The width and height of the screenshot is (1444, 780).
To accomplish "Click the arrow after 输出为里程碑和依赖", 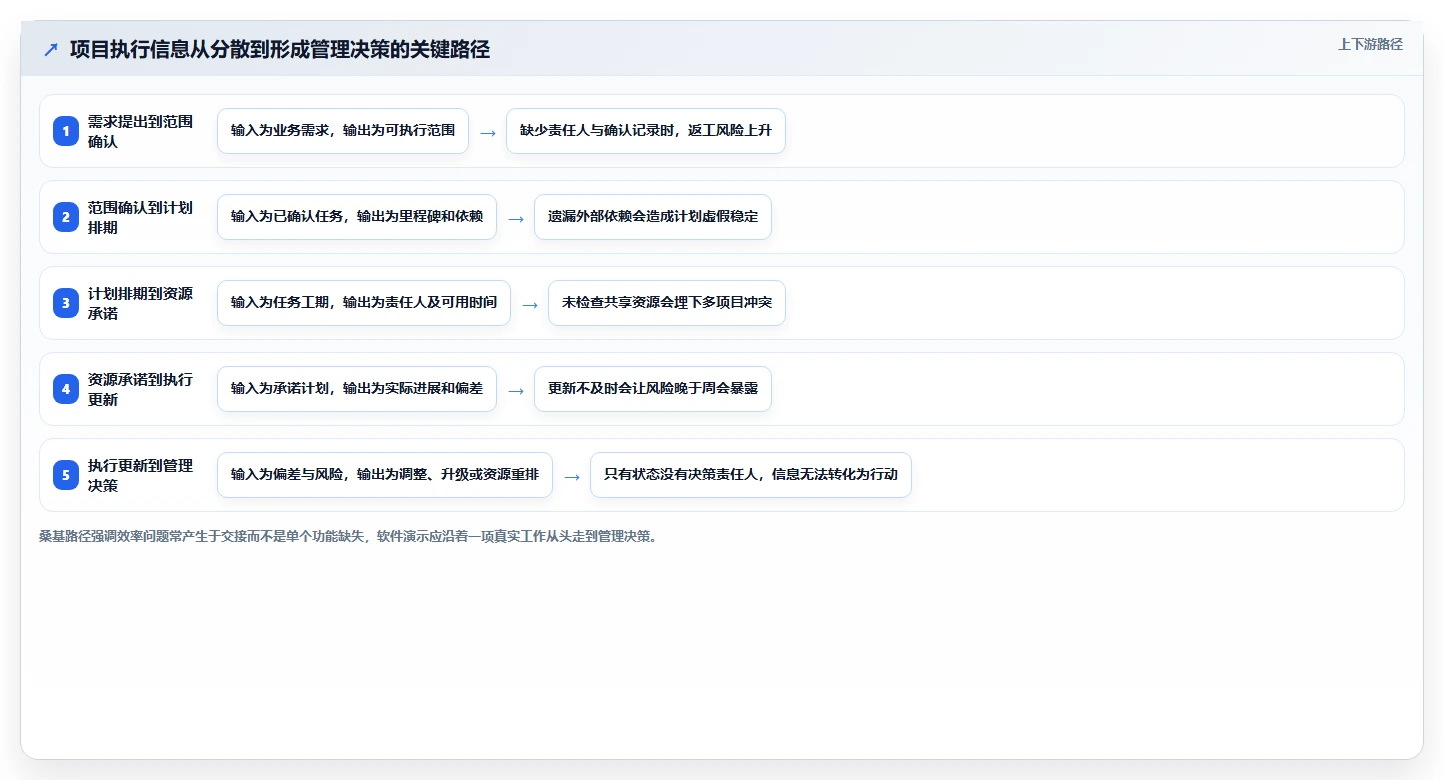I will click(516, 218).
